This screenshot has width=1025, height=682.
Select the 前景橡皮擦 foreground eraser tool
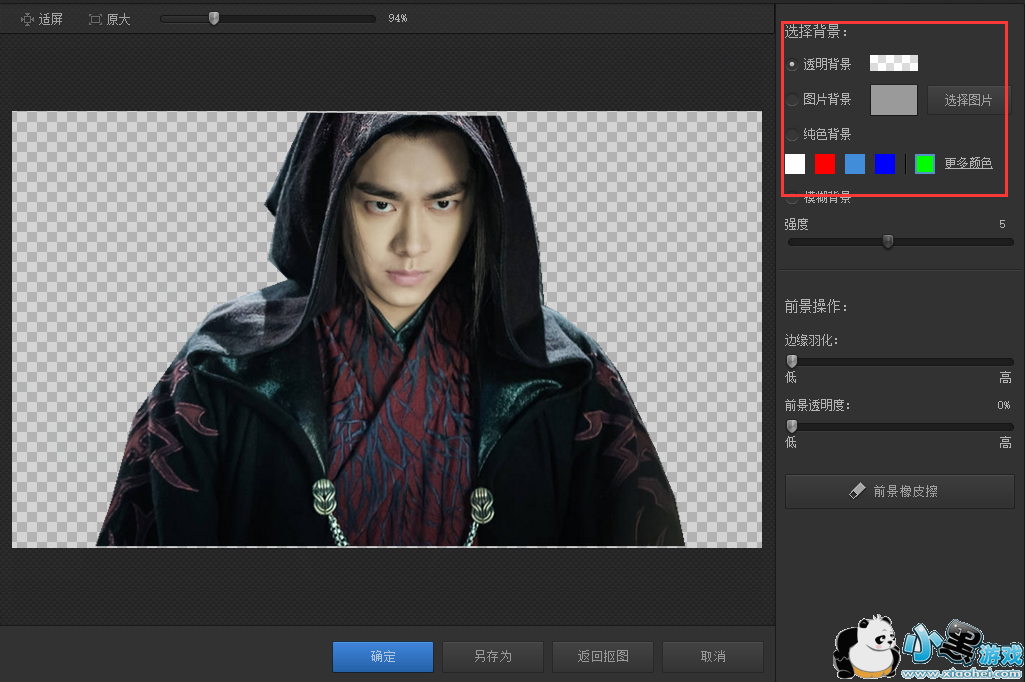click(x=900, y=491)
